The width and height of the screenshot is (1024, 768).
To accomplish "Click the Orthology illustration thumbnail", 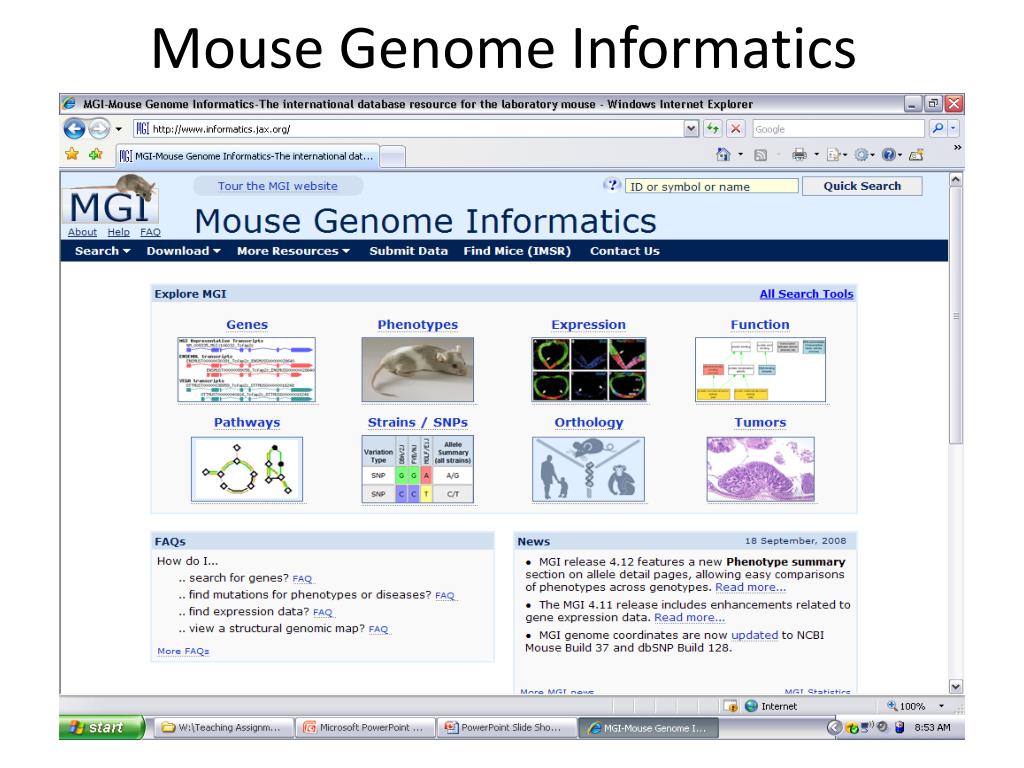I will 588,469.
